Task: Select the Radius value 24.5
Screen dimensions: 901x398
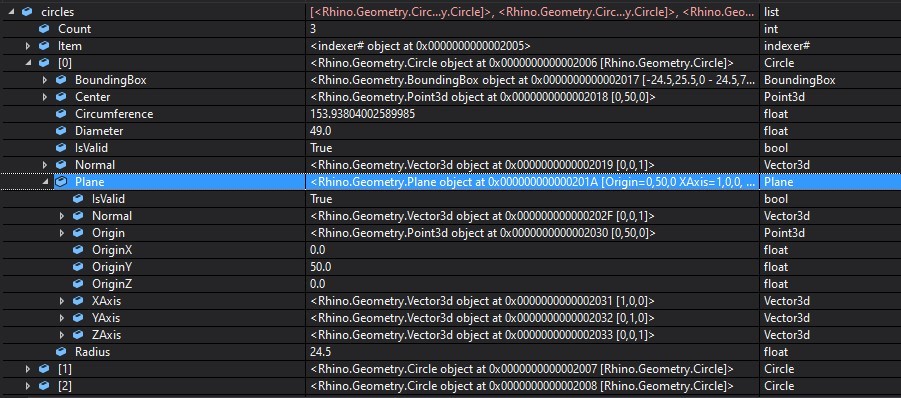Action: tap(321, 352)
